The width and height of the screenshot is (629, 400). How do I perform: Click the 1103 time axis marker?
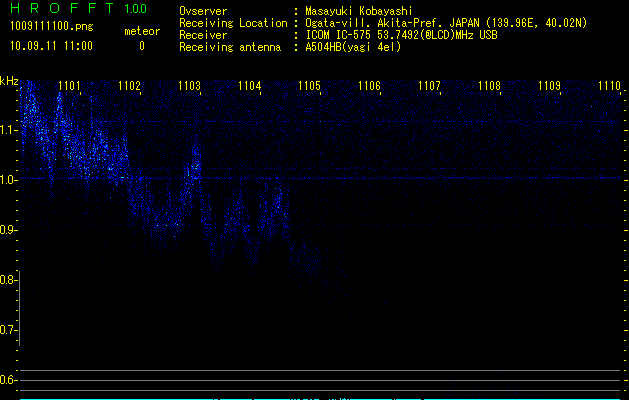coord(189,86)
